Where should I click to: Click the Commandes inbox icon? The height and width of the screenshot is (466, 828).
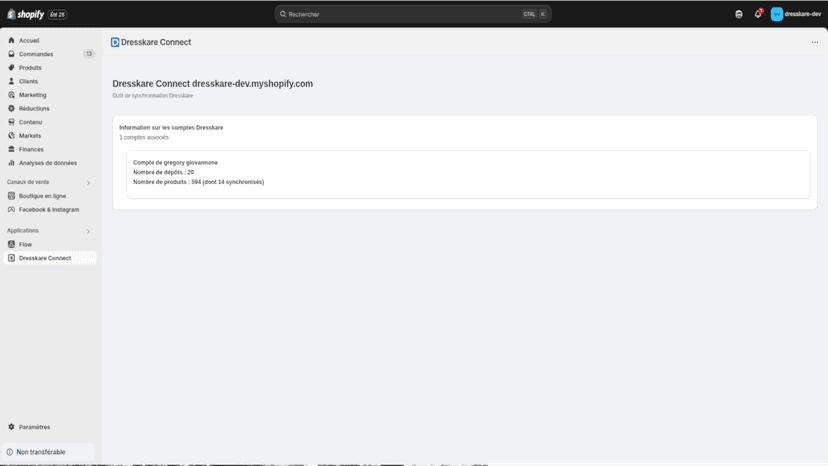click(11, 54)
